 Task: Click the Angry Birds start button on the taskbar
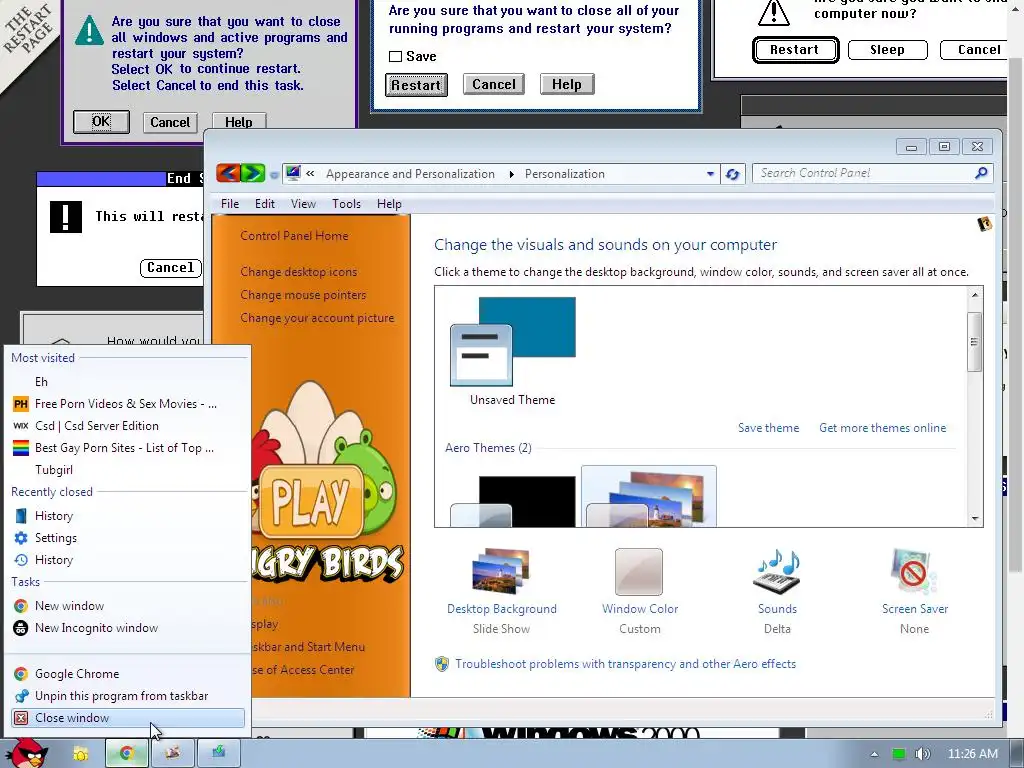click(x=27, y=753)
